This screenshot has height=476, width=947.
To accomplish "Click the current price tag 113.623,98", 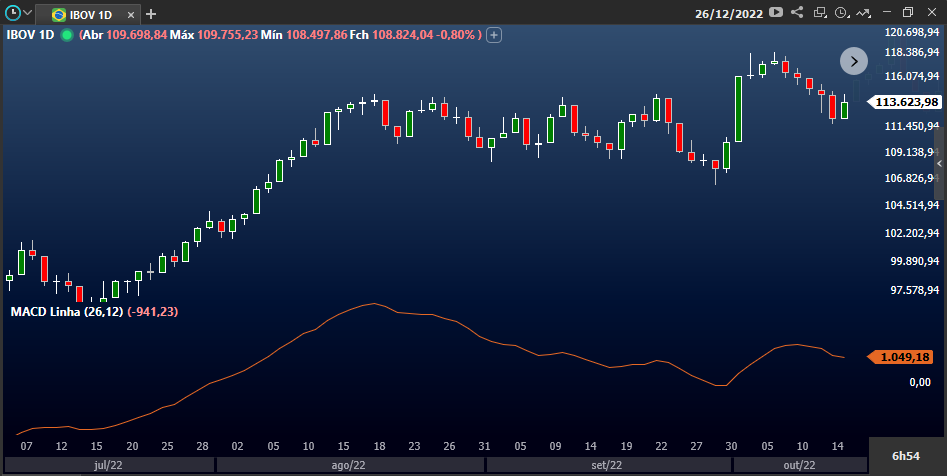I will (904, 102).
